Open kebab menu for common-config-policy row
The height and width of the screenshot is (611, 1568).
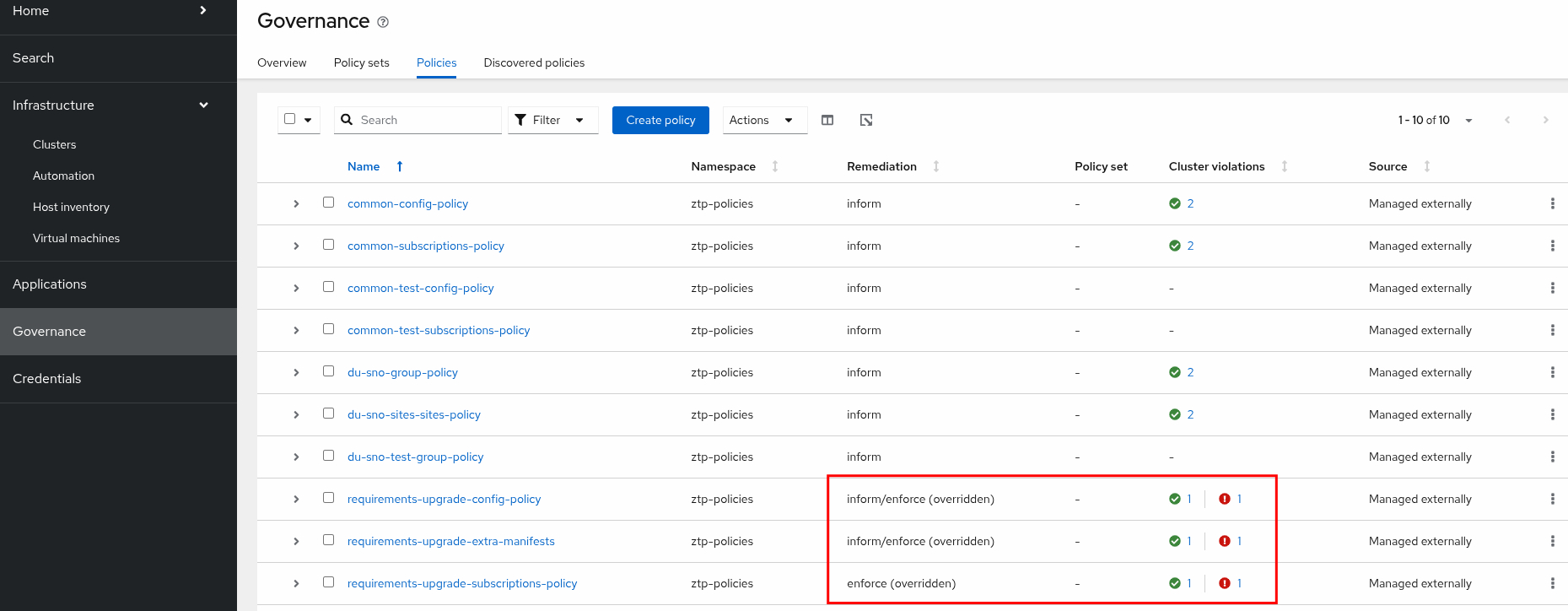coord(1552,203)
